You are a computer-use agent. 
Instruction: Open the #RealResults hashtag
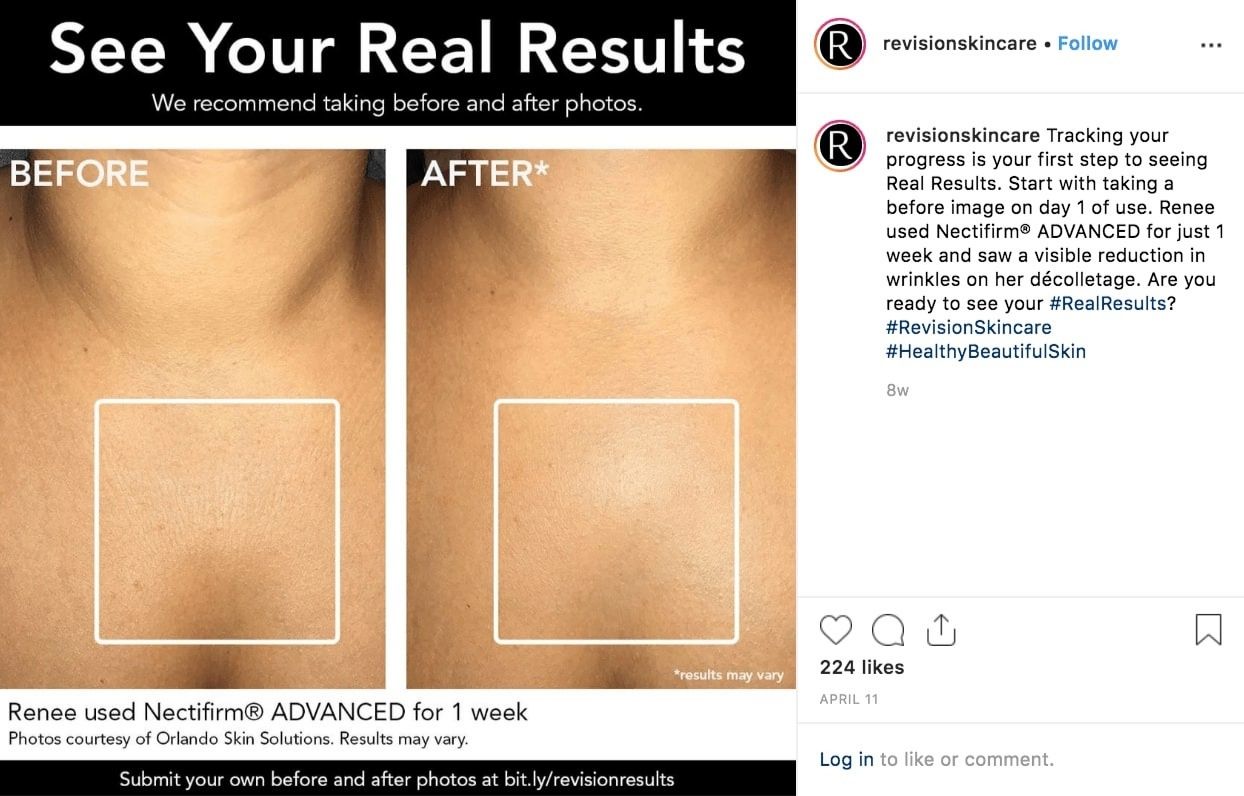1107,303
